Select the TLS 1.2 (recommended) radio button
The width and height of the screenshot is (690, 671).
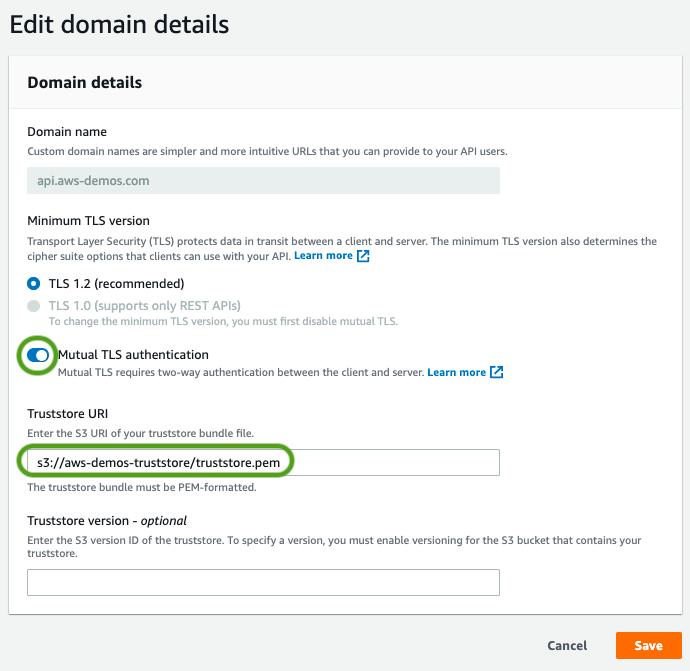[x=34, y=283]
